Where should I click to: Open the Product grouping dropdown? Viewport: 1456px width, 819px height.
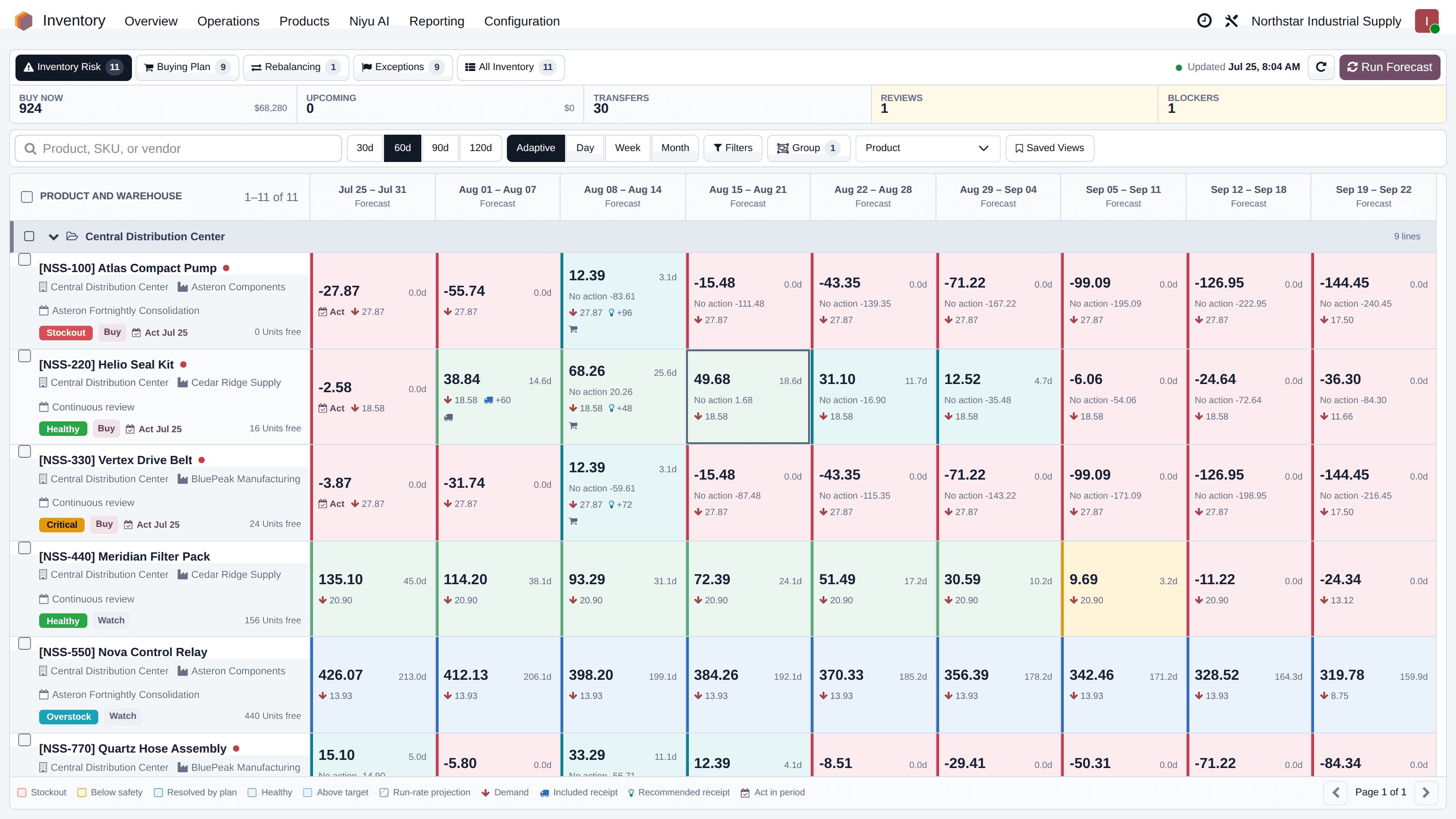point(928,148)
